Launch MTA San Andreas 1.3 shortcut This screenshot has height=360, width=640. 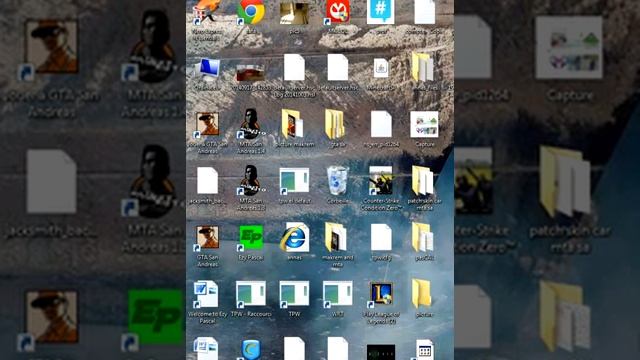click(x=251, y=181)
